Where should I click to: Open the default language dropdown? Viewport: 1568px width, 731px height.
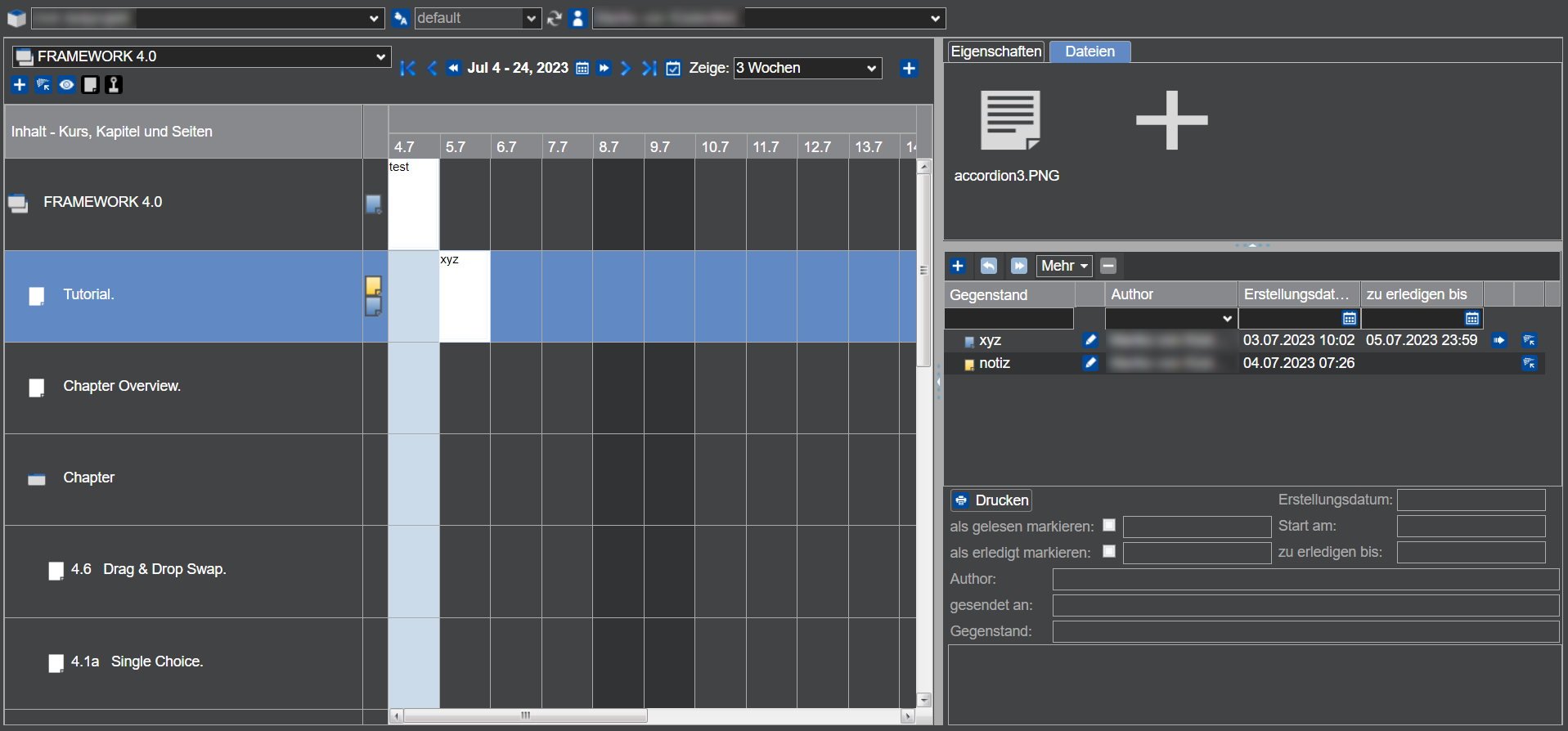[478, 18]
